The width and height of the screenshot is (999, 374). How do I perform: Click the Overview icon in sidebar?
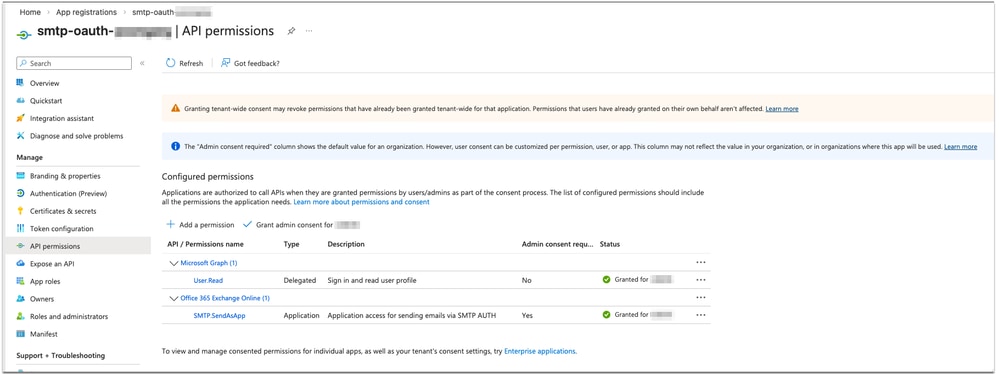[20, 83]
